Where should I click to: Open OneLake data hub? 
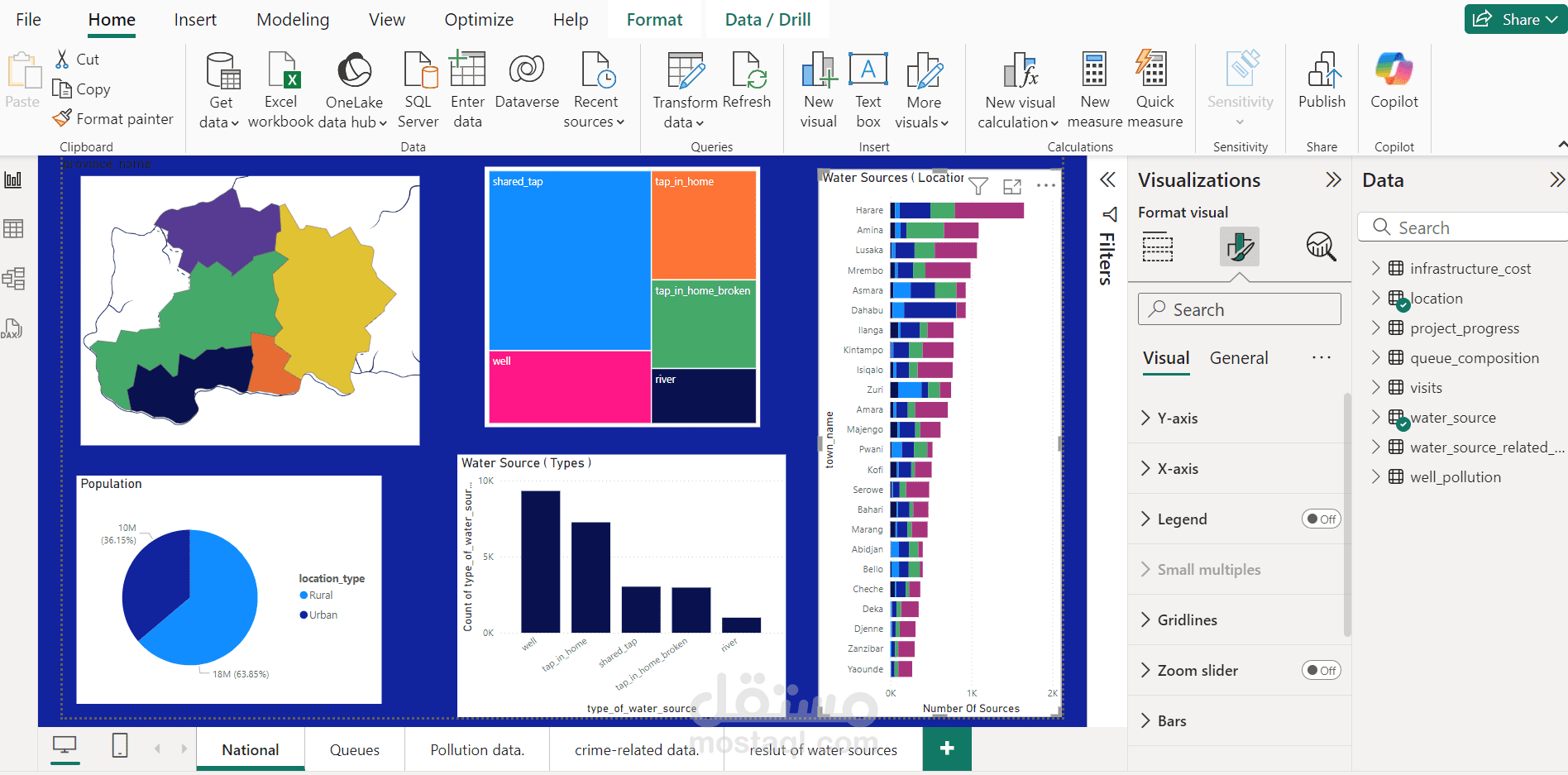click(x=355, y=90)
